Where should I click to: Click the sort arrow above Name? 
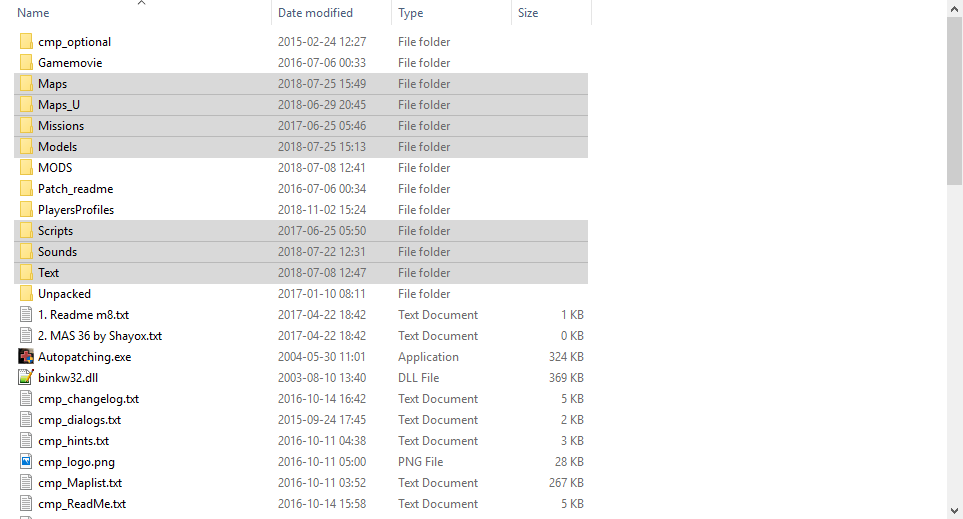coord(141,3)
